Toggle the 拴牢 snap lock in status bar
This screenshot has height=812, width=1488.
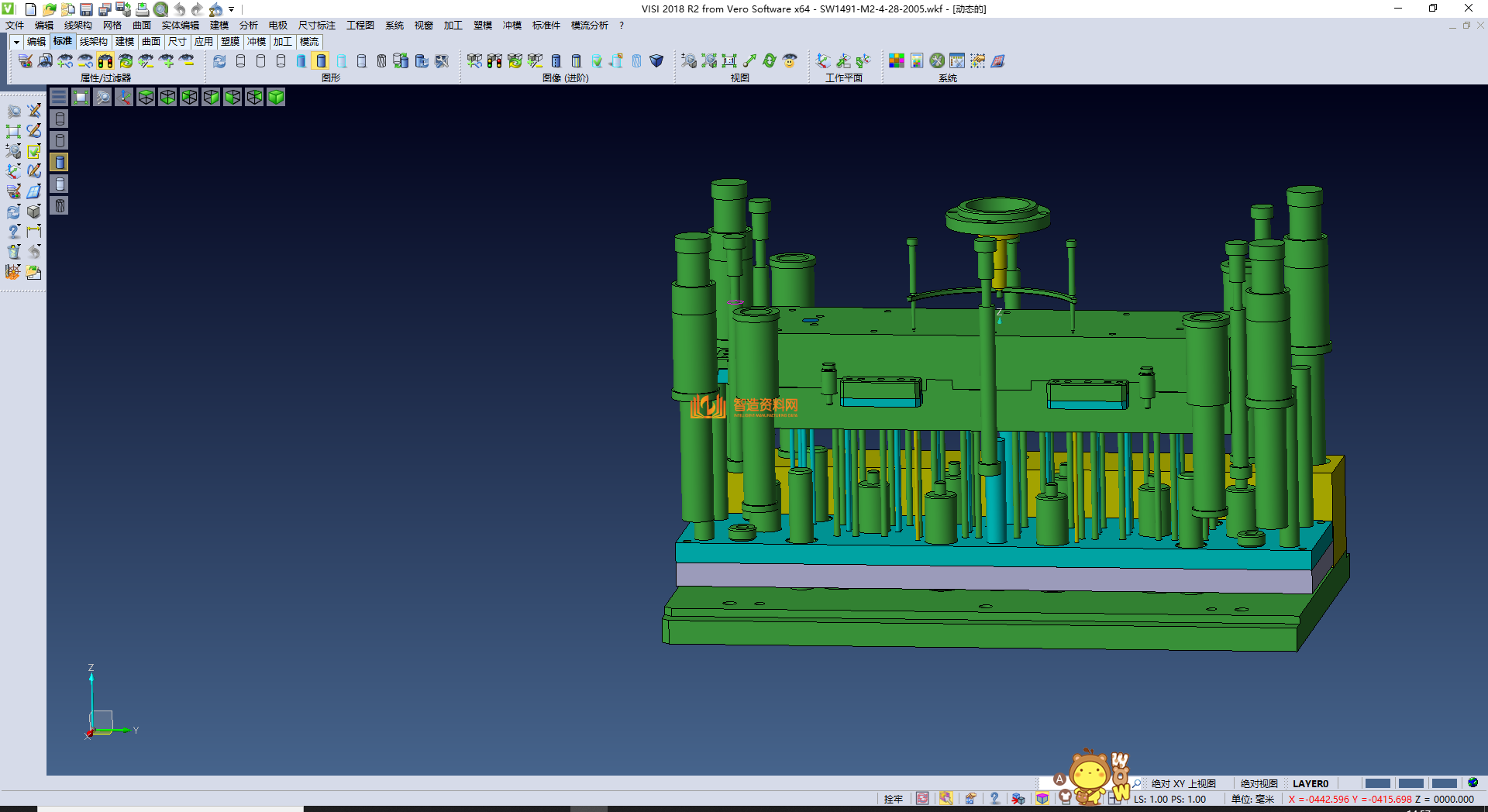pyautogui.click(x=893, y=799)
